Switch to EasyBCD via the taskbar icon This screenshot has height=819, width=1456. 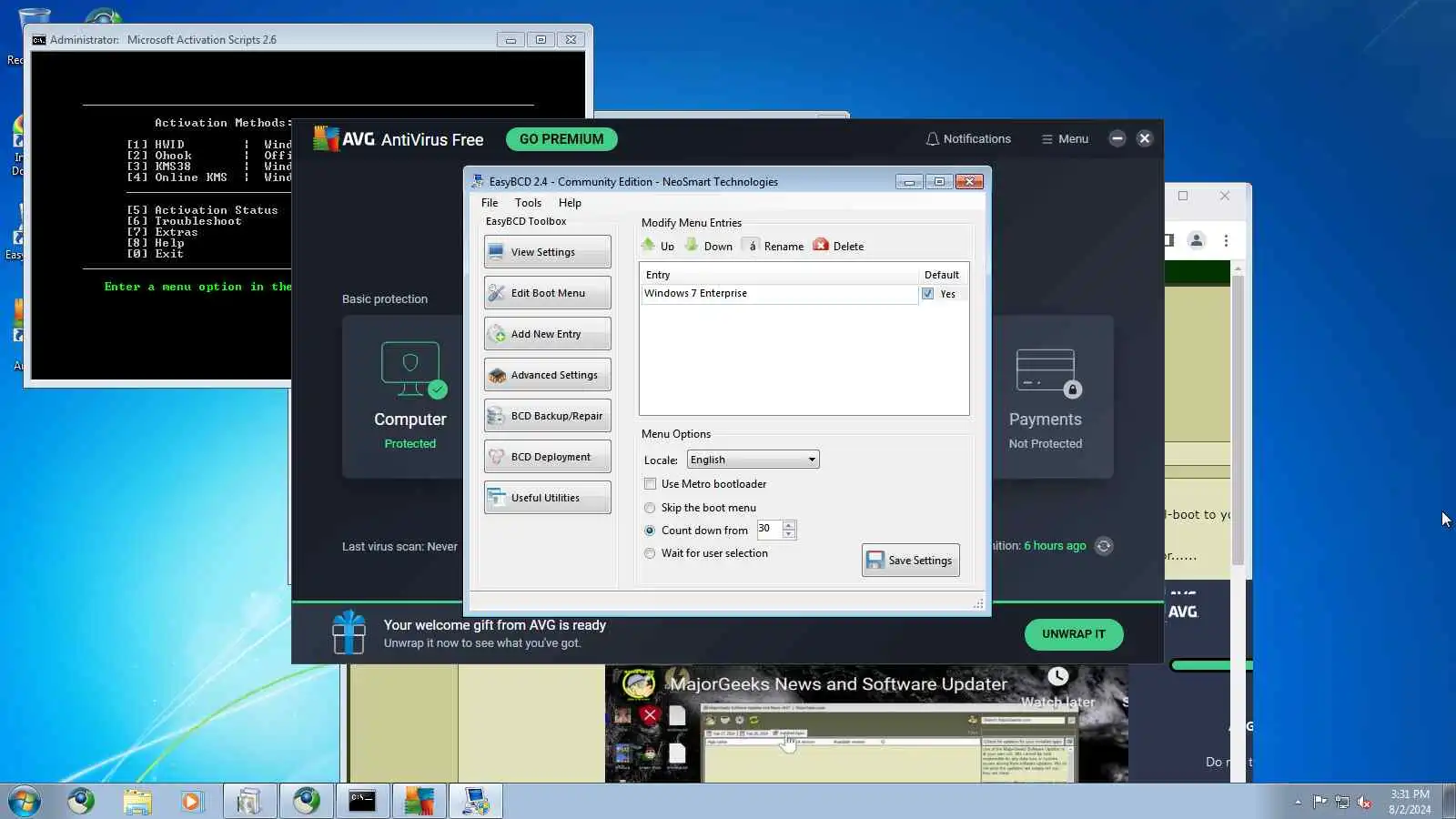475,802
